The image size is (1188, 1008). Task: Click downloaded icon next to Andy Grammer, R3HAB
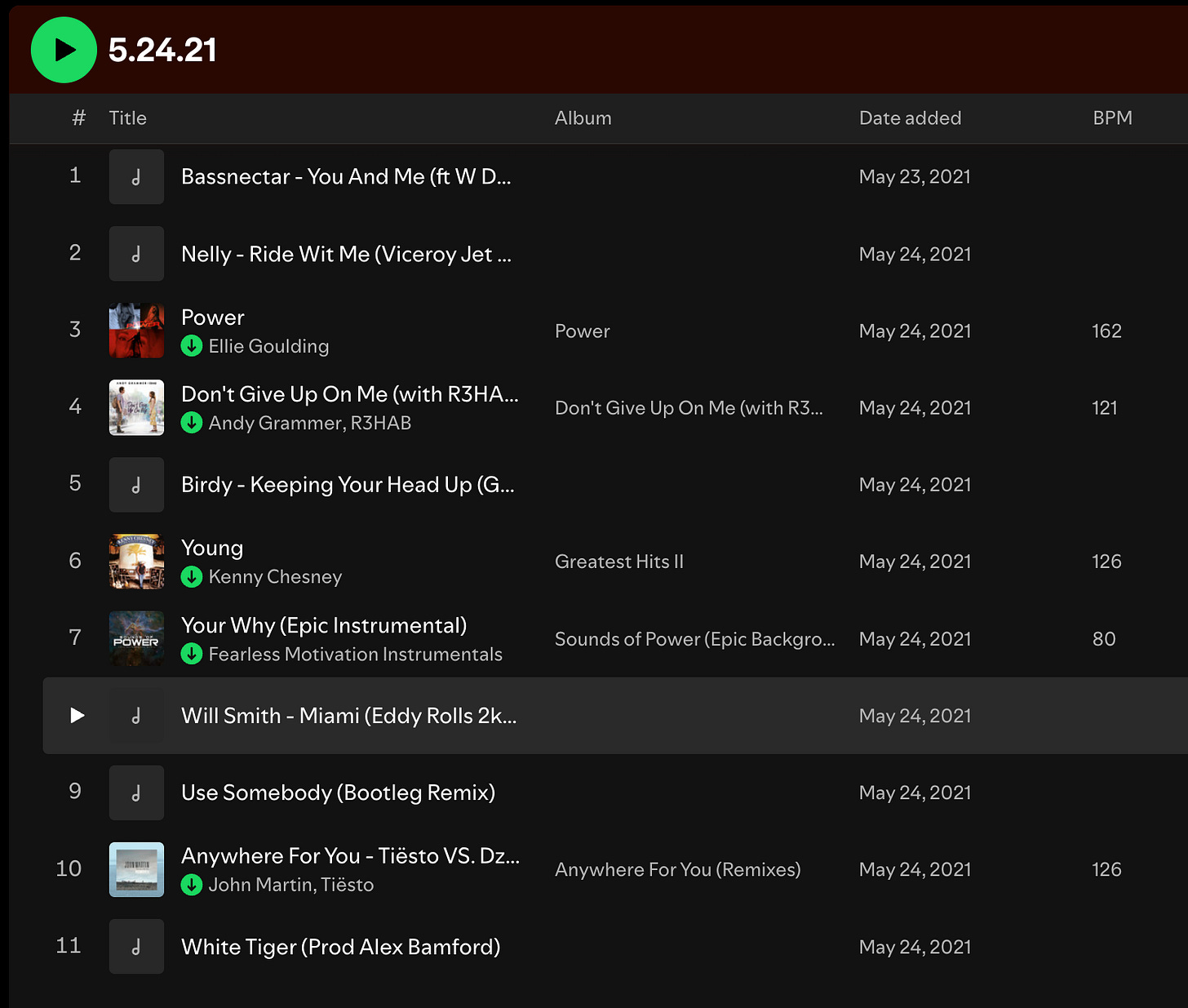[192, 423]
